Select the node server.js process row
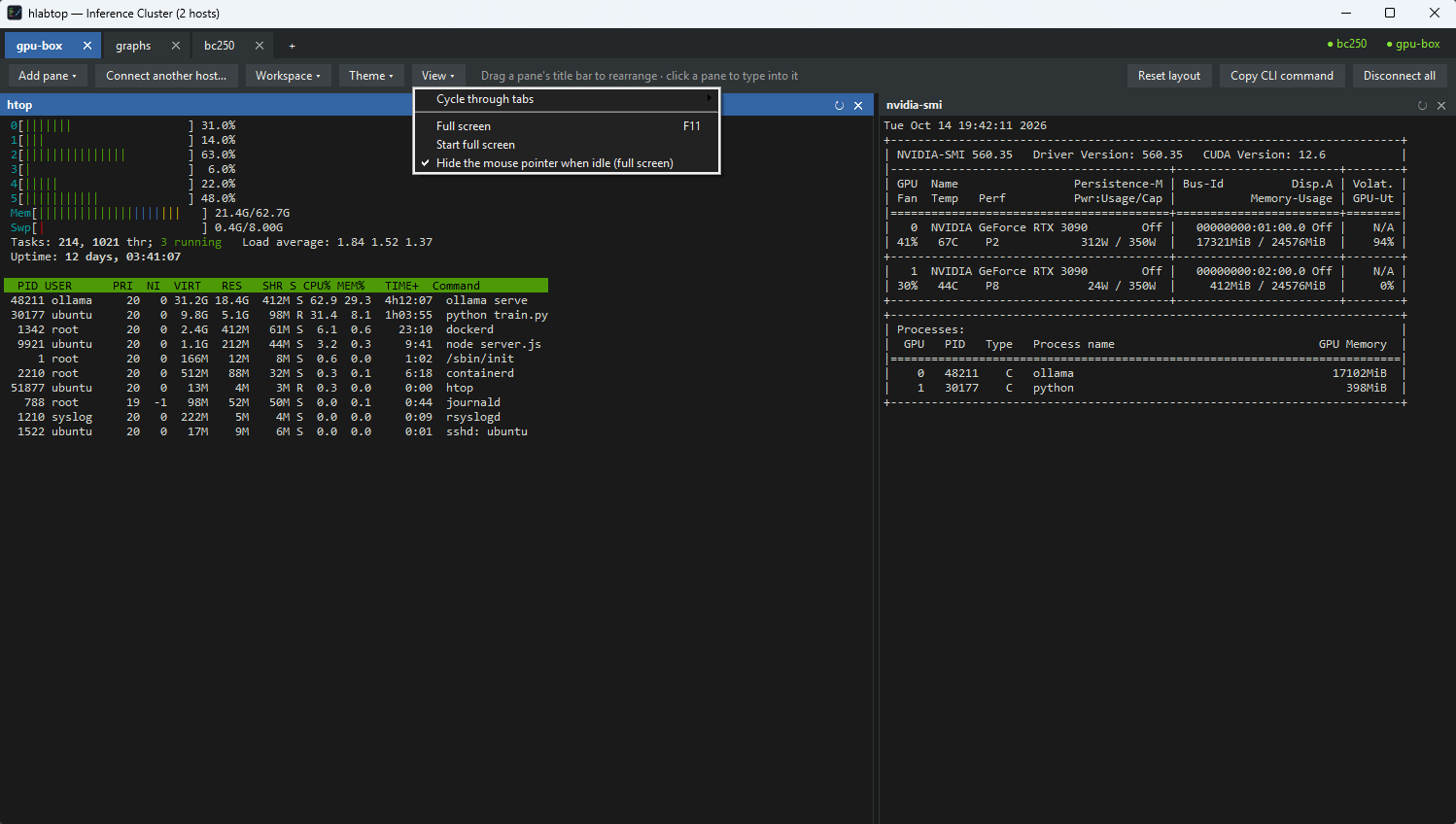 (276, 344)
